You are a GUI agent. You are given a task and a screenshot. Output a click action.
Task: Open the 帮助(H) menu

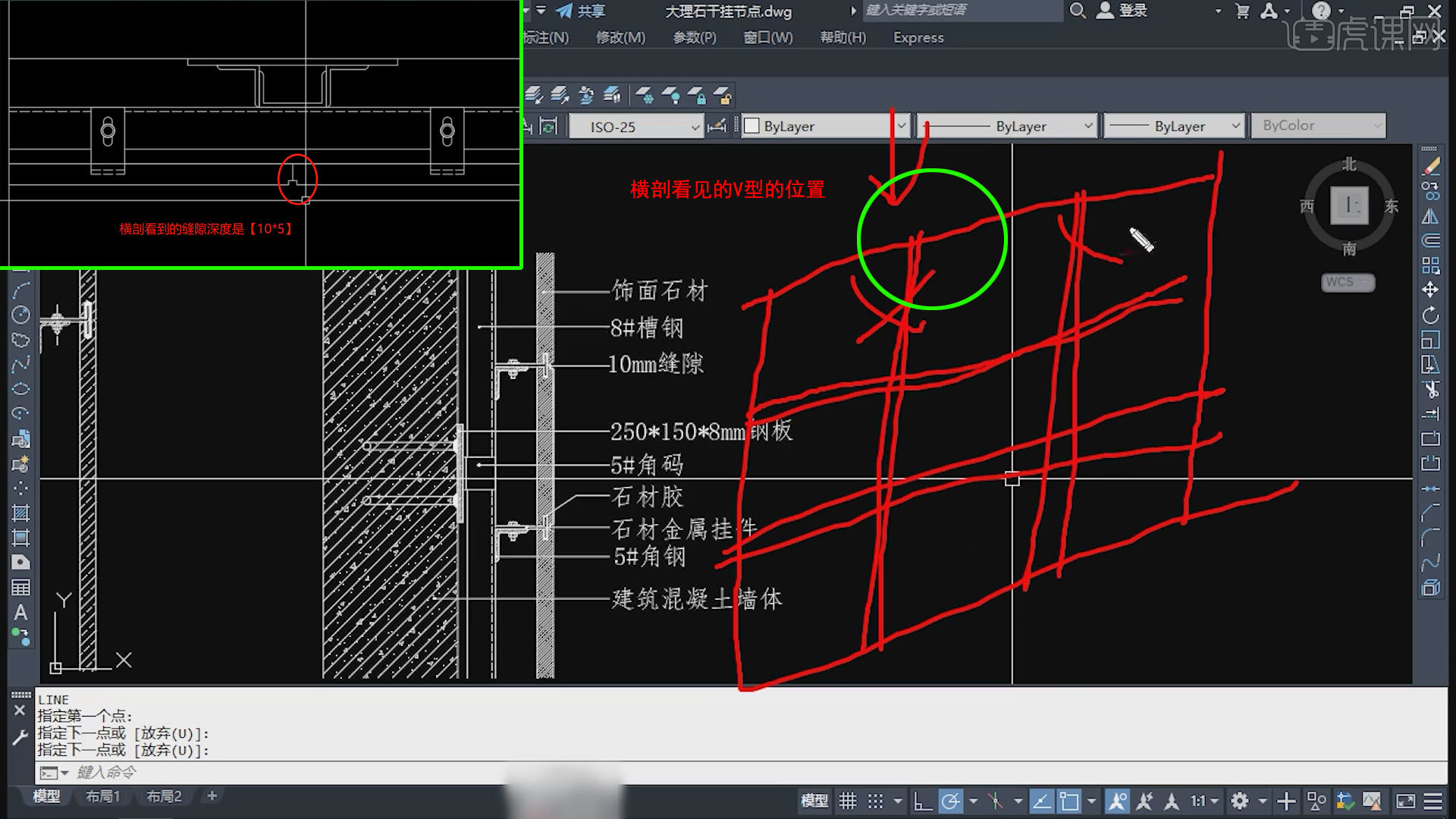pyautogui.click(x=843, y=37)
